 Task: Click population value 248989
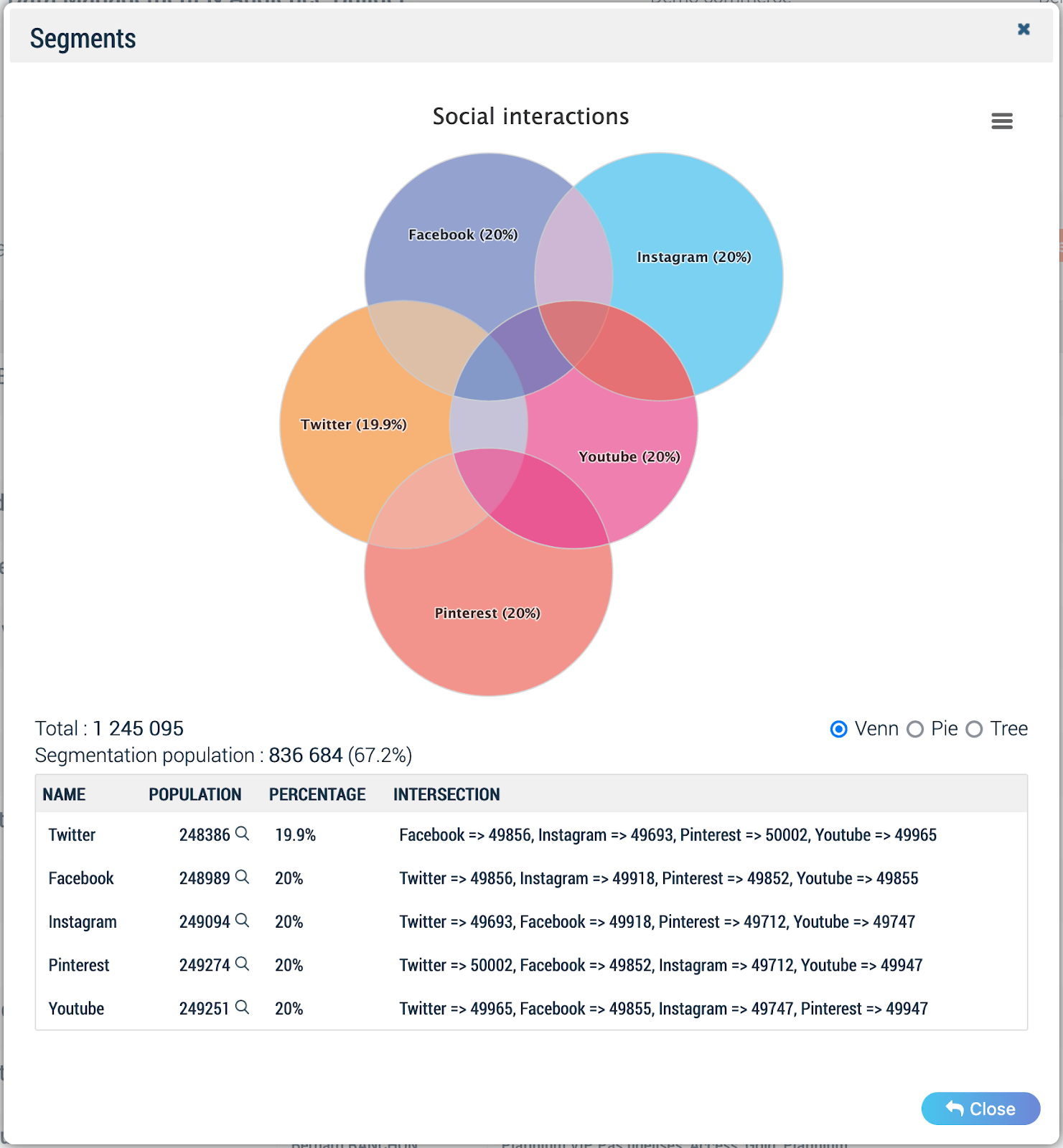click(x=205, y=878)
